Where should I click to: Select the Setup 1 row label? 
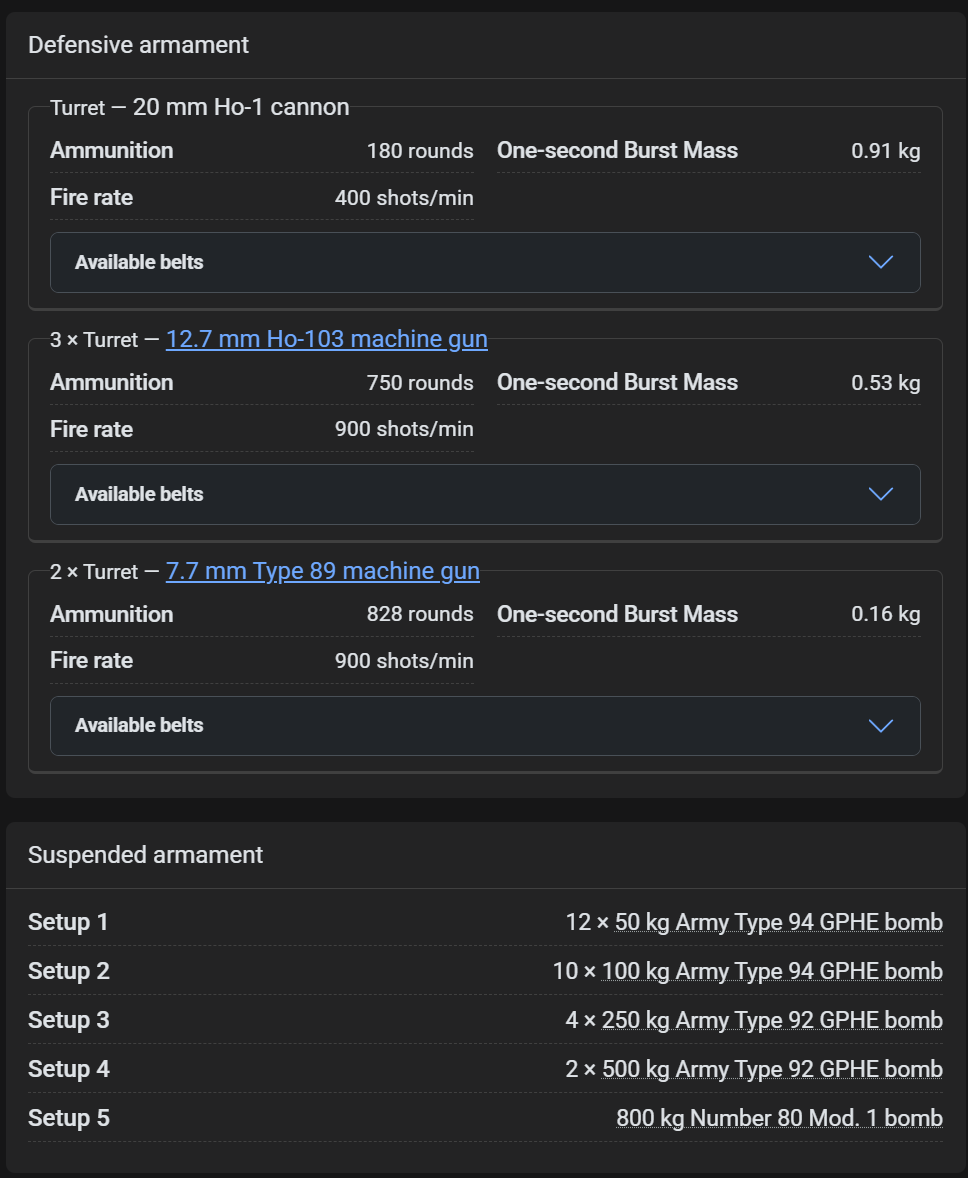pyautogui.click(x=68, y=922)
